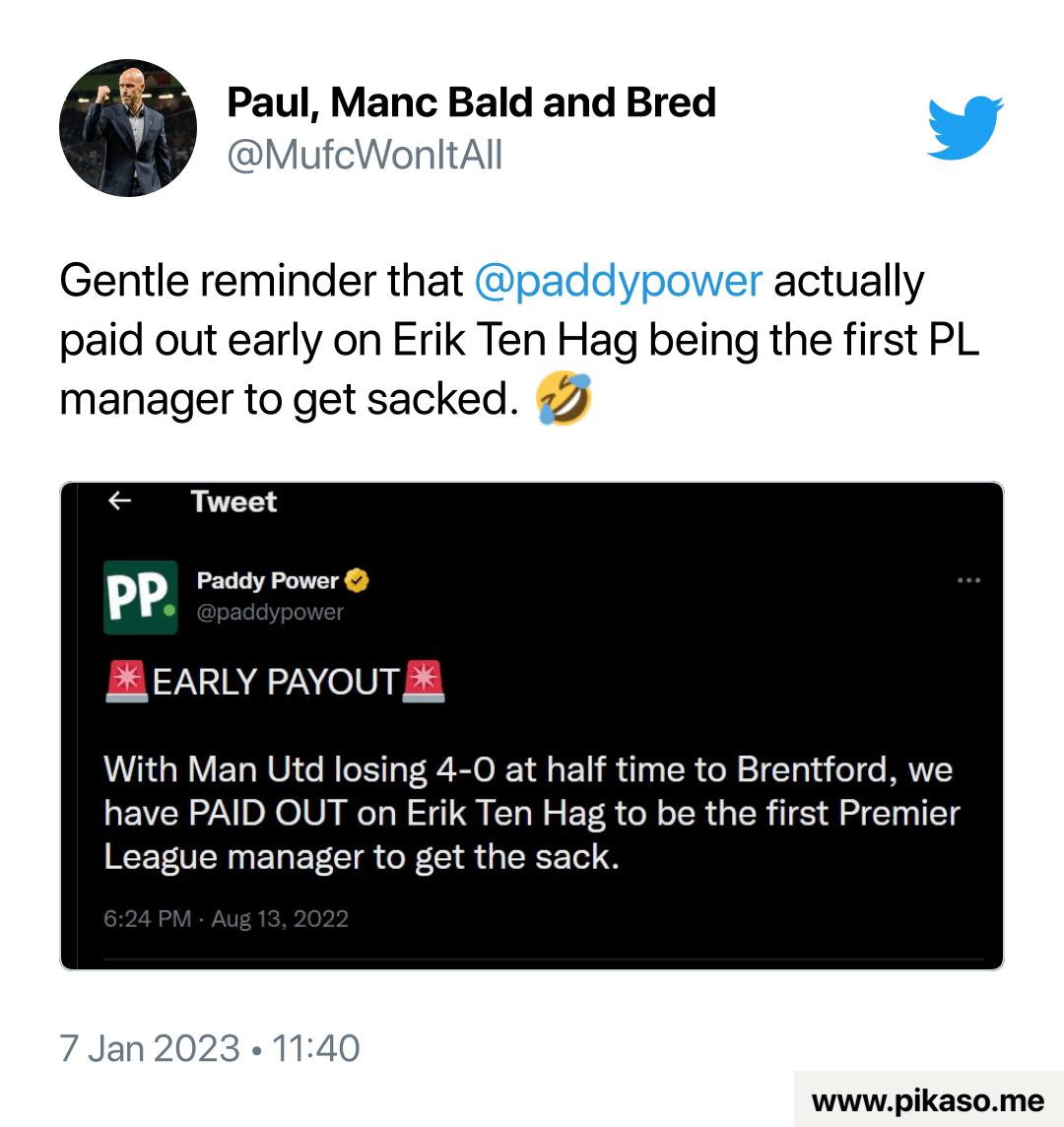Image resolution: width=1064 pixels, height=1127 pixels.
Task: Click the 6:24 PM · Aug 13, 2022 timestamp
Action: click(226, 919)
